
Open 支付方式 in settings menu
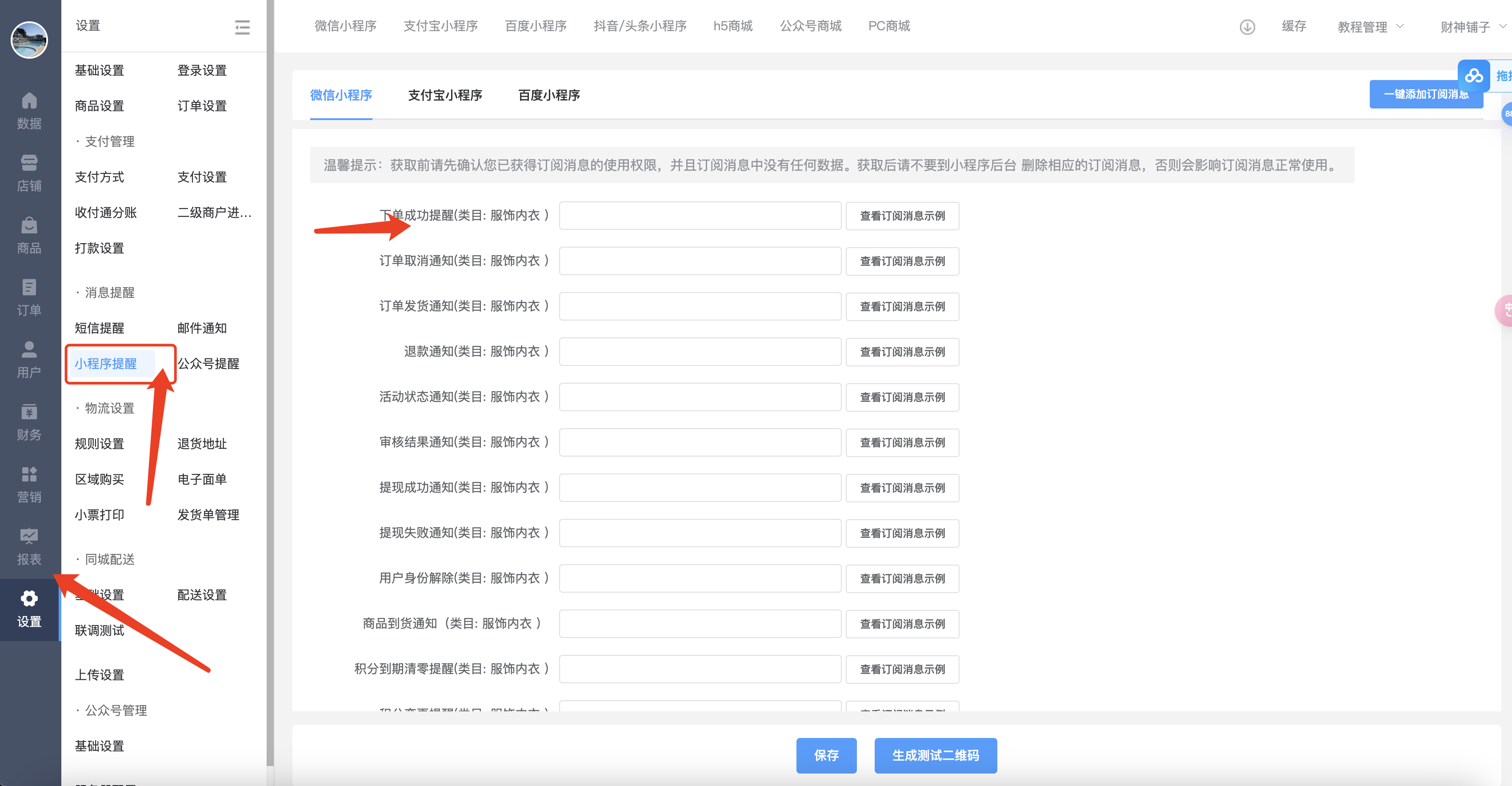point(99,177)
